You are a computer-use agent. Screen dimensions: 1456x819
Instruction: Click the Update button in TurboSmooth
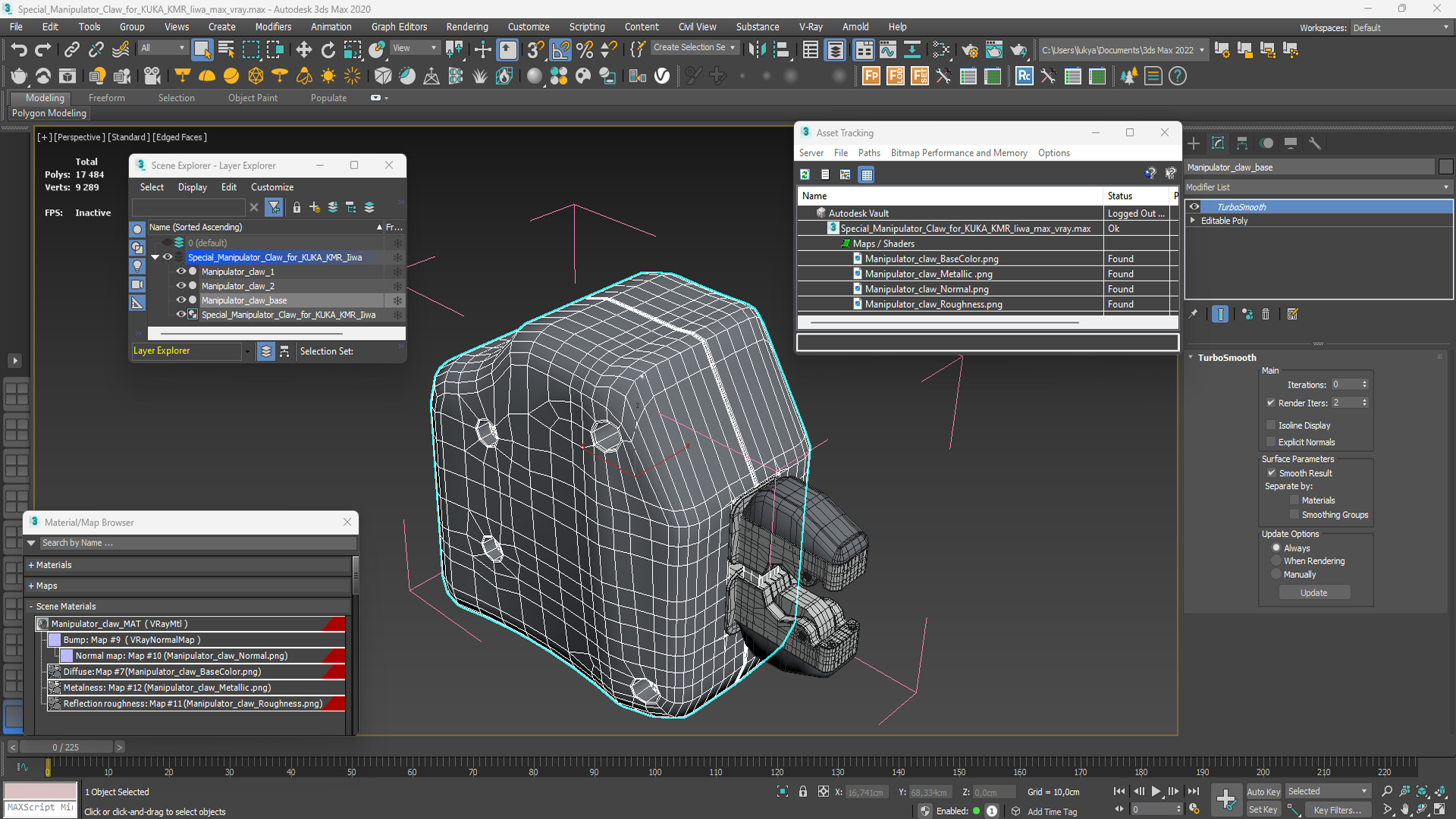[1314, 593]
